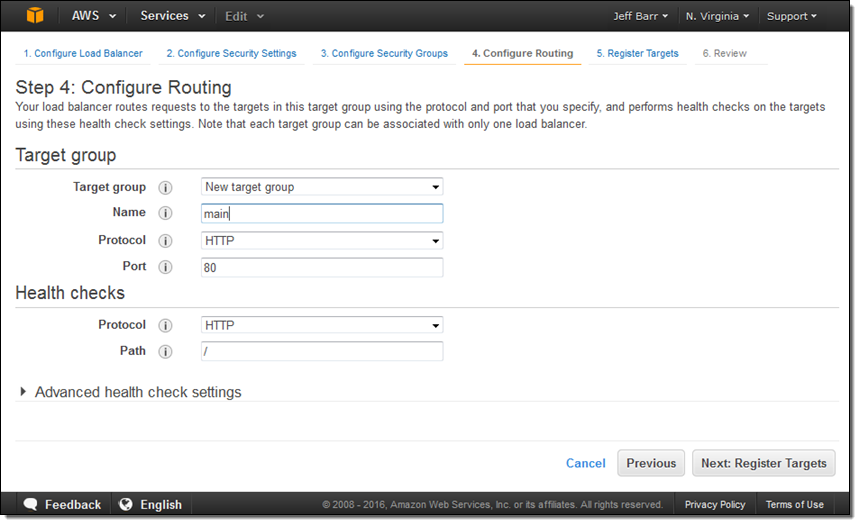Open the health checks Protocol dropdown
The image size is (860, 525).
coord(321,326)
